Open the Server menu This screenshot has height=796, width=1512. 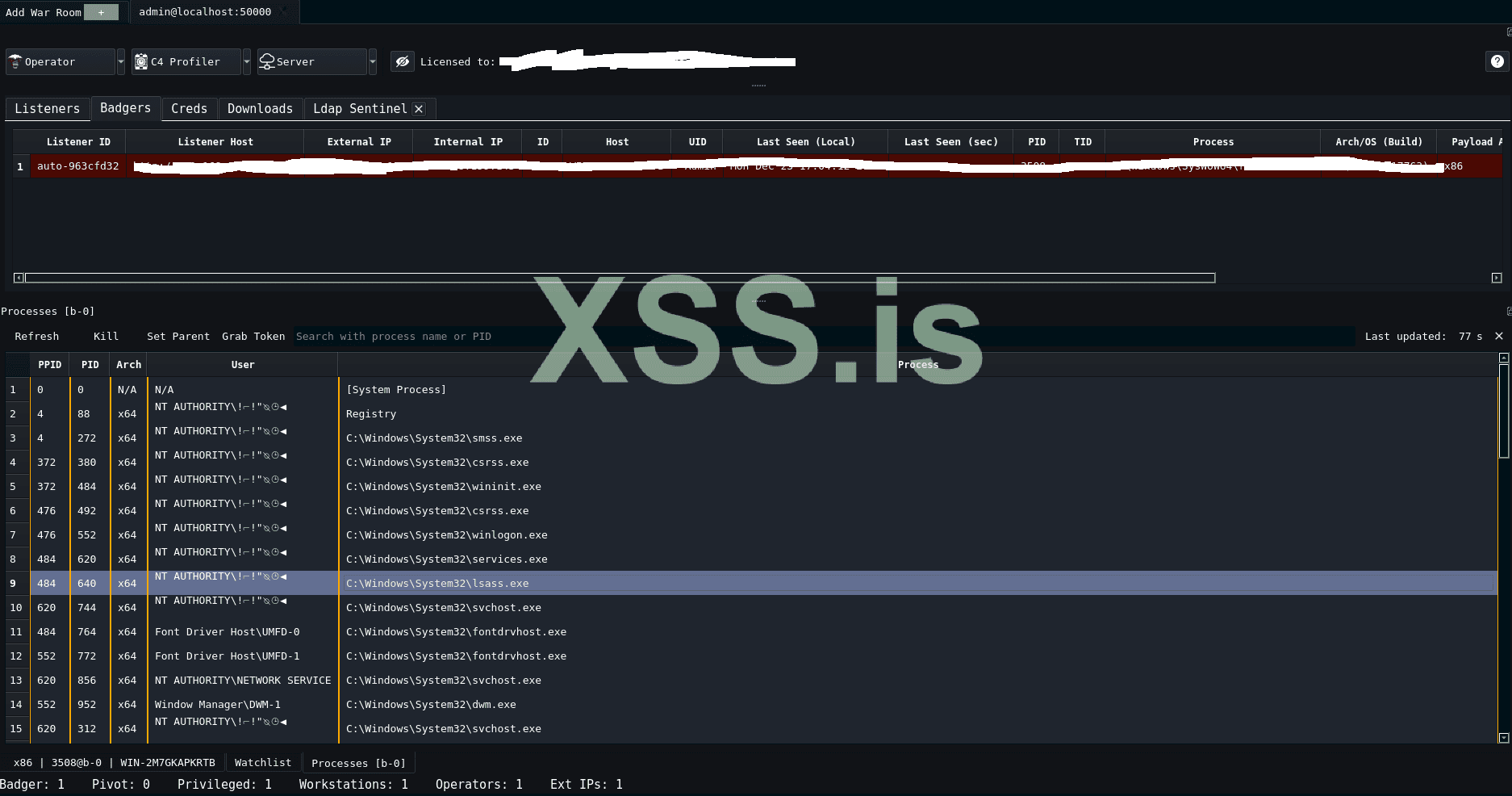[x=312, y=61]
